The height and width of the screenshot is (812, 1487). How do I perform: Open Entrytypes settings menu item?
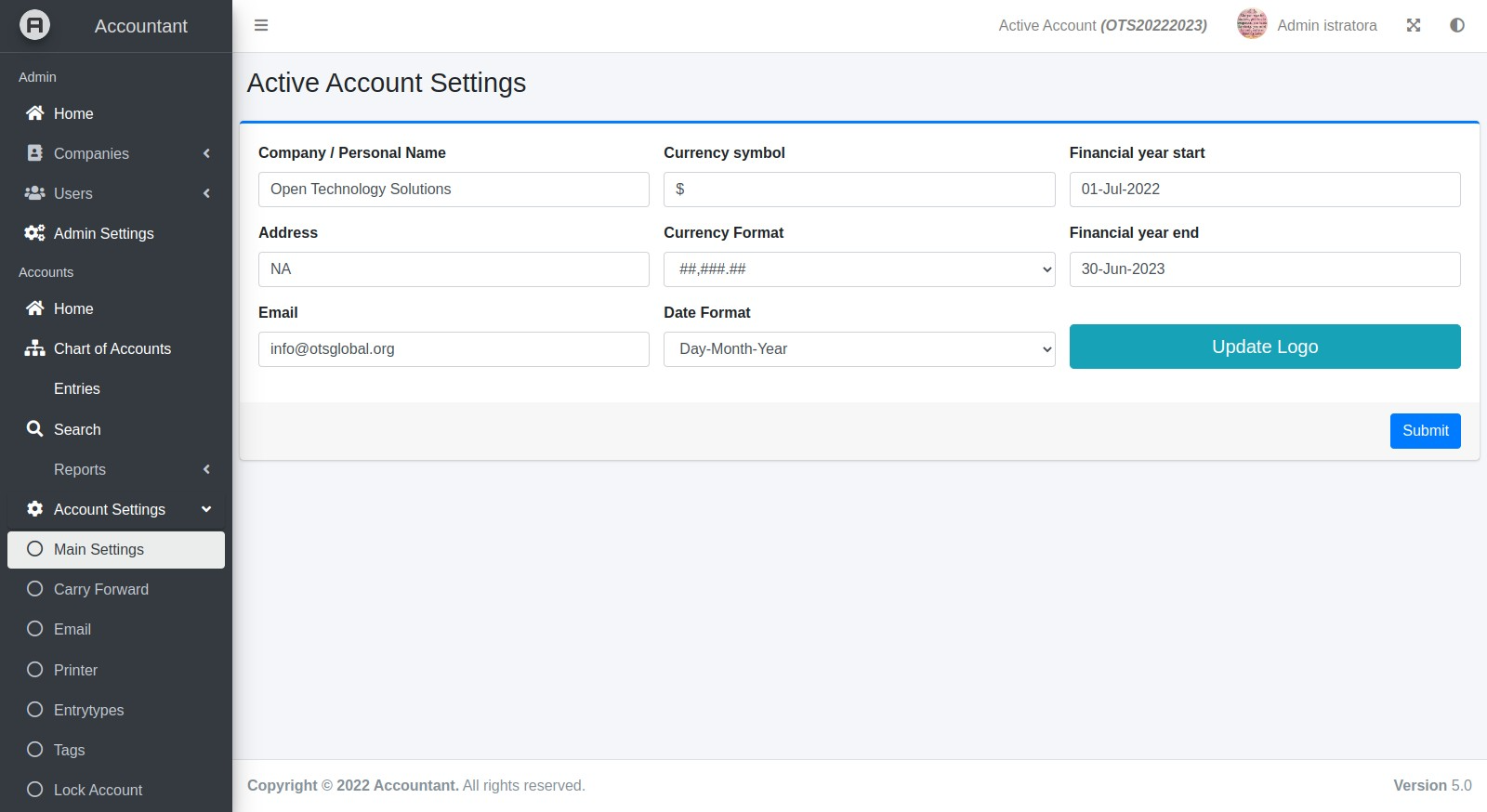[x=89, y=710]
